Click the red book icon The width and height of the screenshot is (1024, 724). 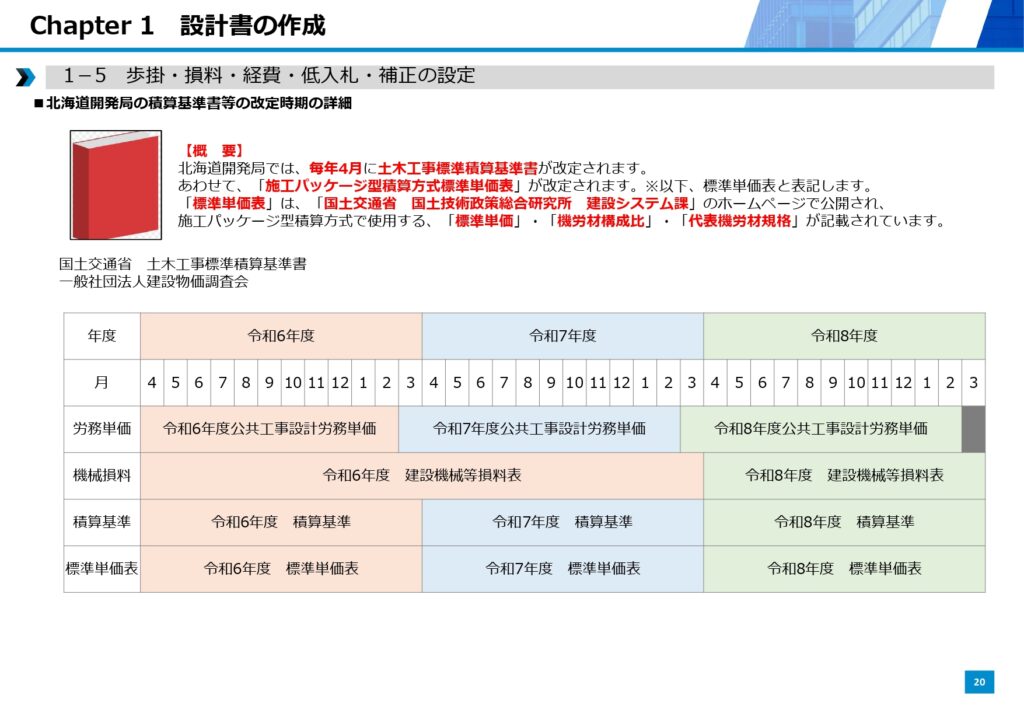[x=115, y=186]
